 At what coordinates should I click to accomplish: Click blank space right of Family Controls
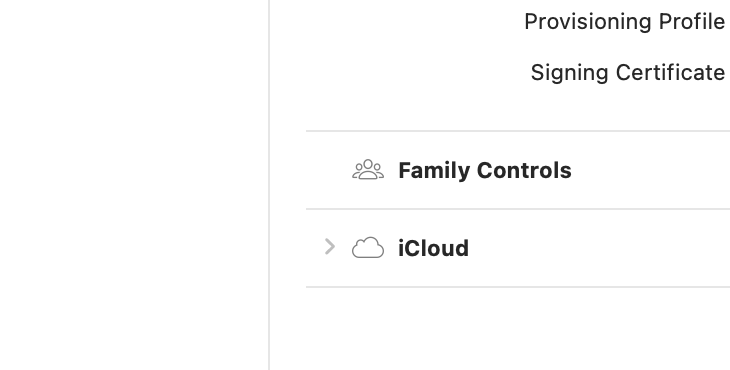pyautogui.click(x=650, y=170)
